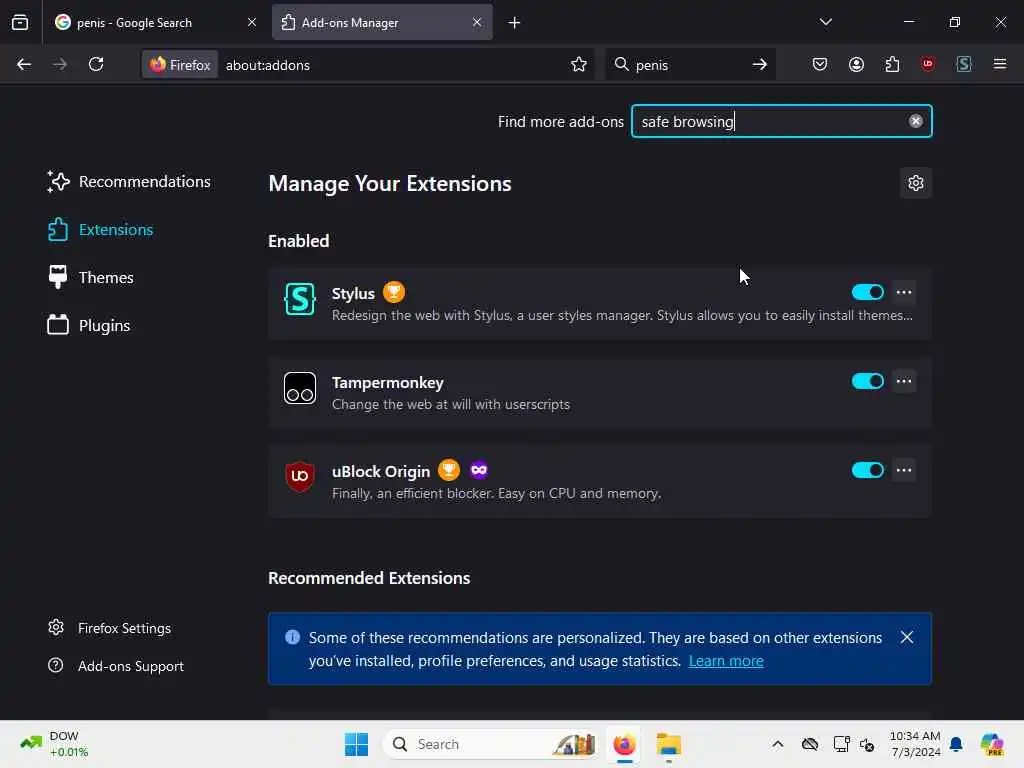Image resolution: width=1024 pixels, height=768 pixels.
Task: Click uBlock Origin recommended trophy badge
Action: pyautogui.click(x=449, y=470)
